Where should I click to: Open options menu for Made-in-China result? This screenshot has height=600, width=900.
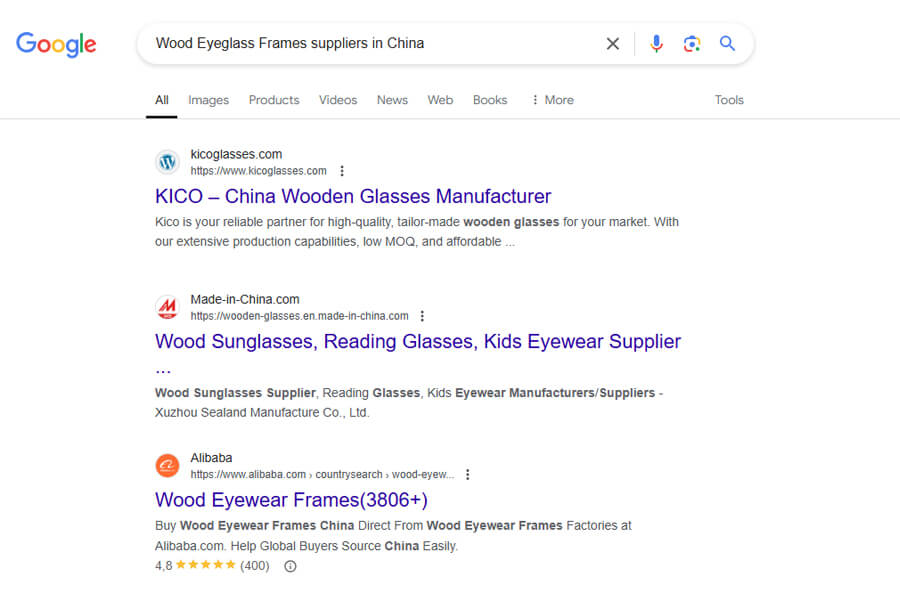422,316
